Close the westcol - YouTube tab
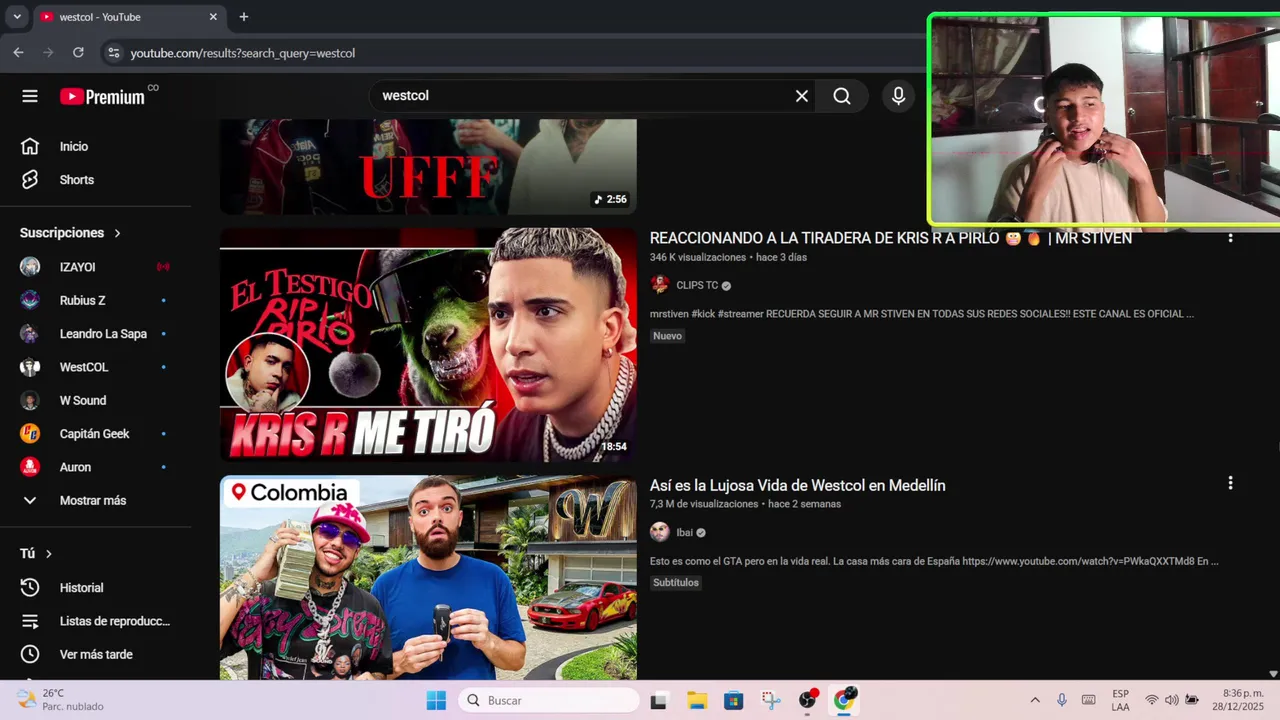 click(213, 17)
